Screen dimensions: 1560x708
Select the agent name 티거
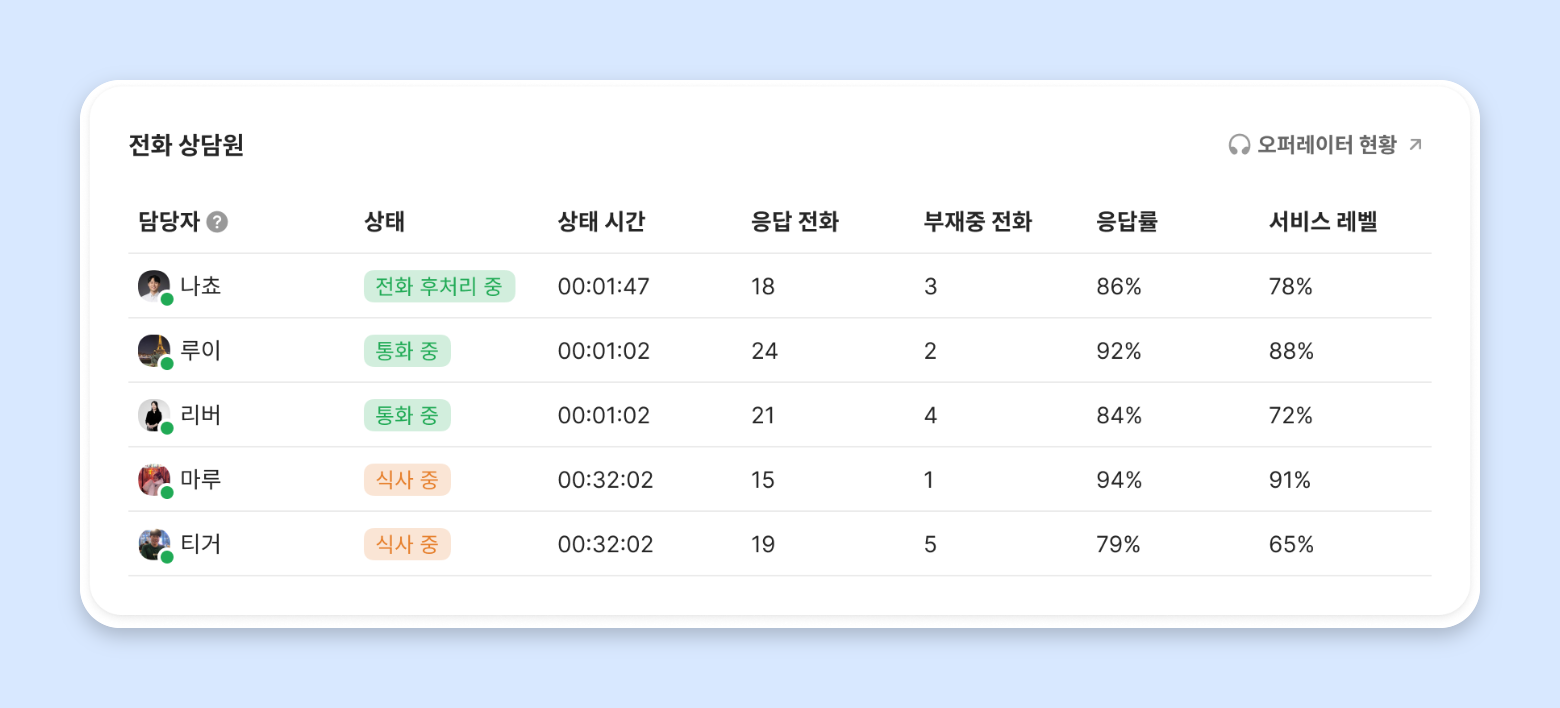201,544
